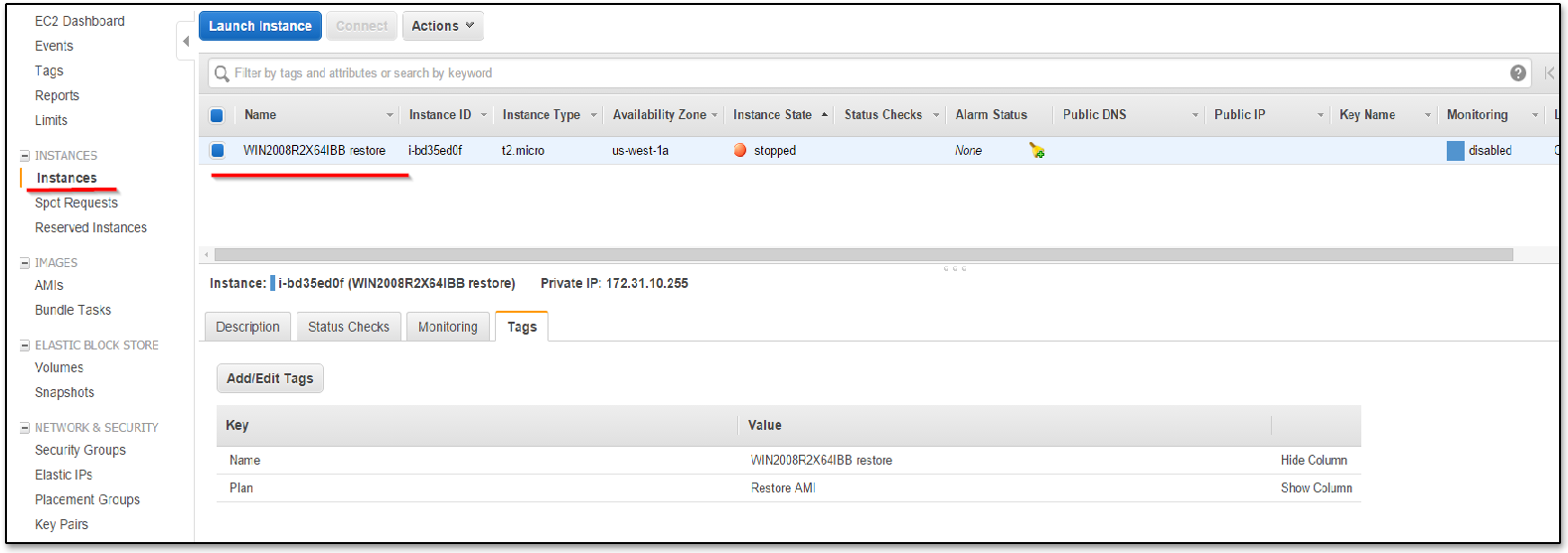
Task: Click the horizontal scrollbar under instance list
Action: pos(862,254)
